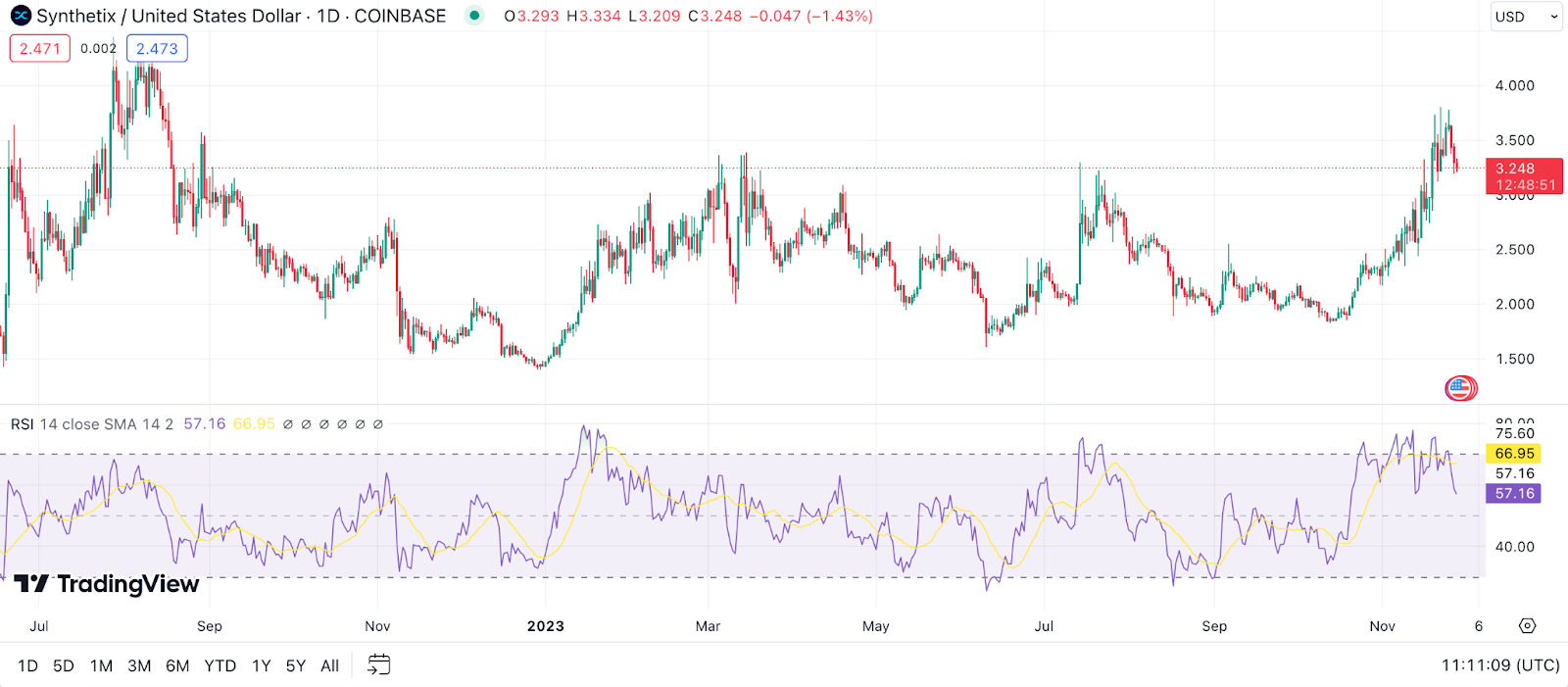Click the green market status dot
The width and height of the screenshot is (1568, 687).
[x=474, y=16]
